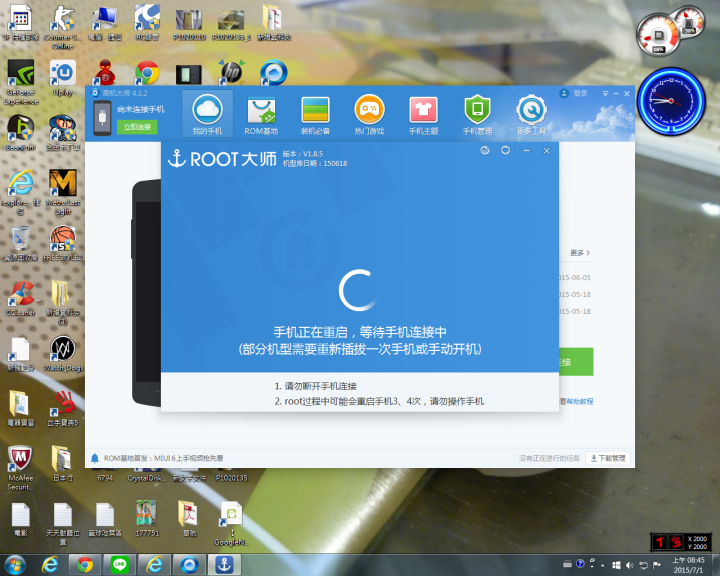The height and width of the screenshot is (576, 720).
Task: Open the 血手寶典5 red hand shortcut
Action: 63,409
